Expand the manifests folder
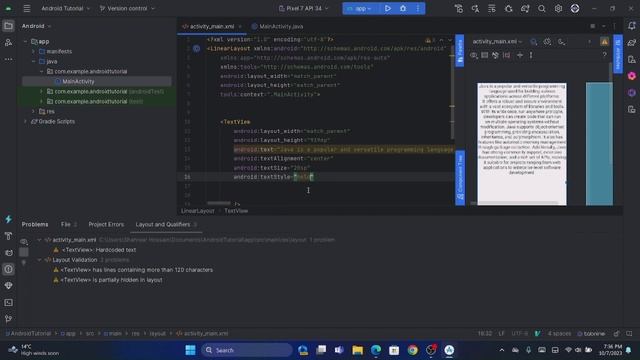This screenshot has height=360, width=640. [33, 51]
